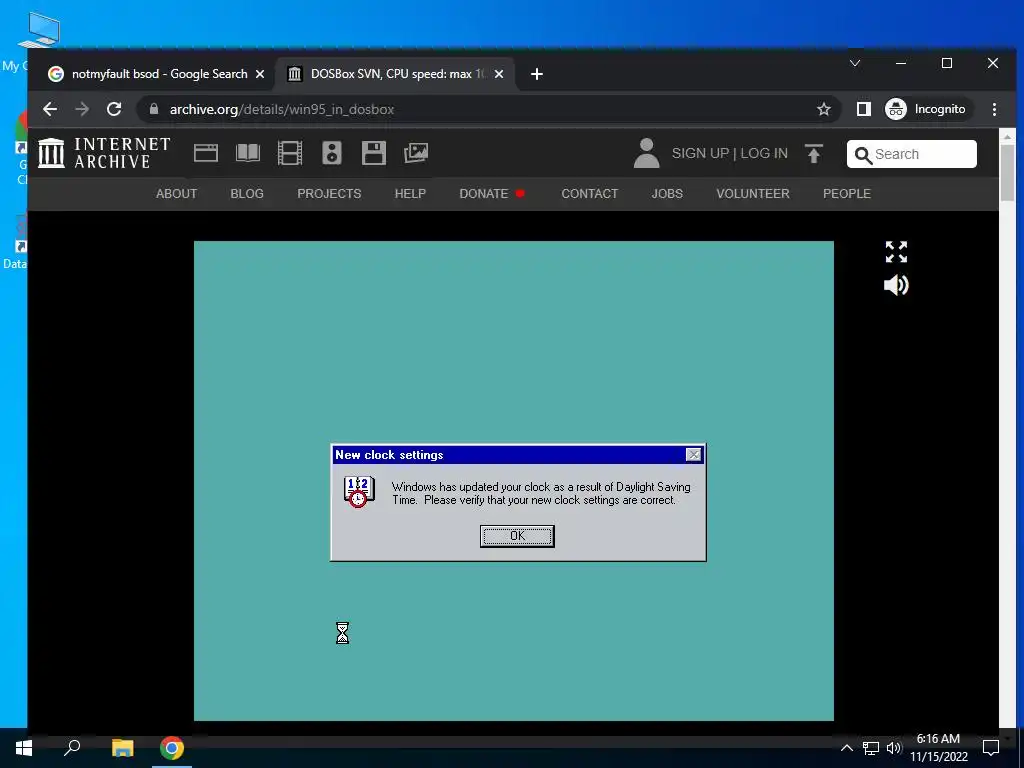Viewport: 1024px width, 768px height.
Task: Open the BLOG menu item
Action: [247, 194]
